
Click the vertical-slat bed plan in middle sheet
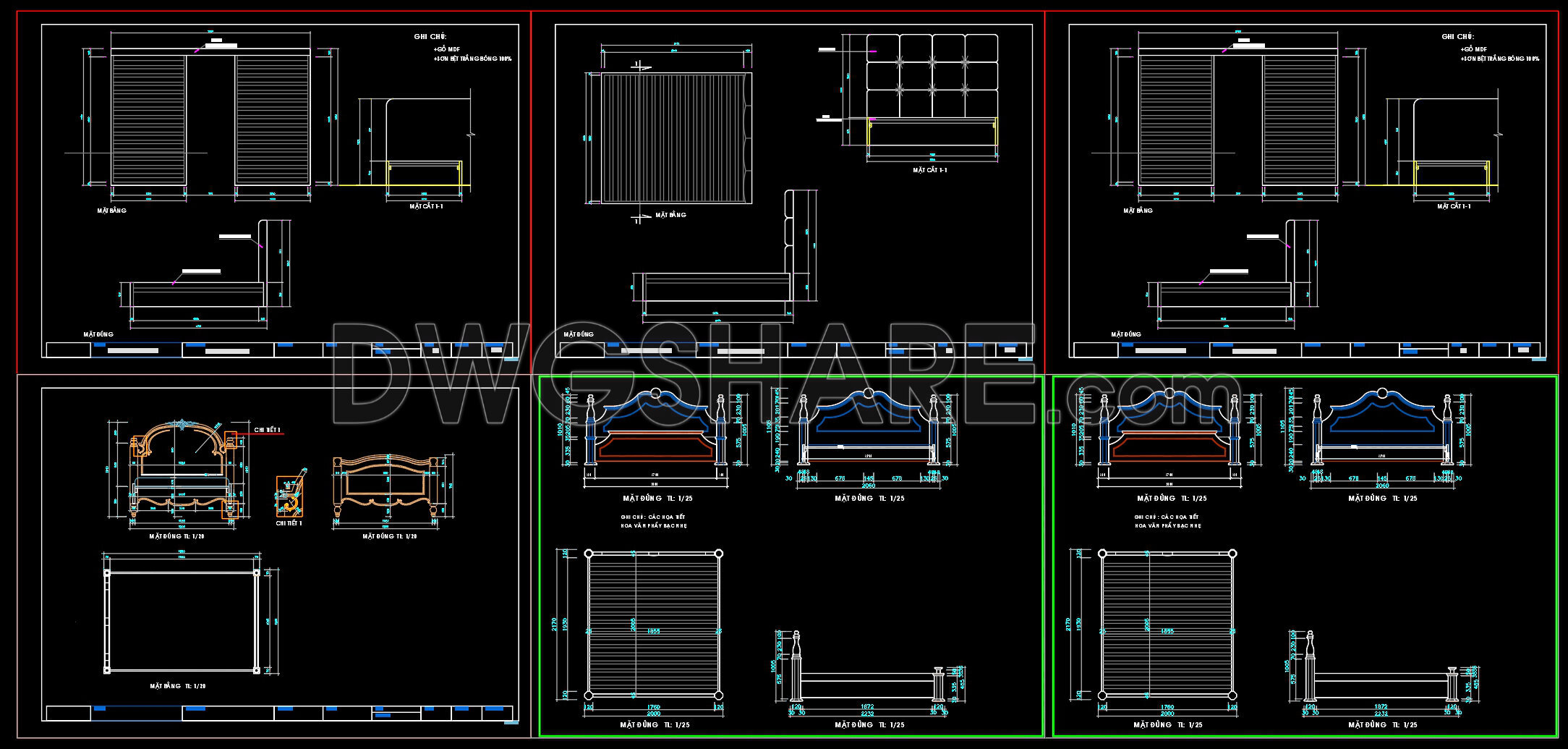(x=676, y=137)
